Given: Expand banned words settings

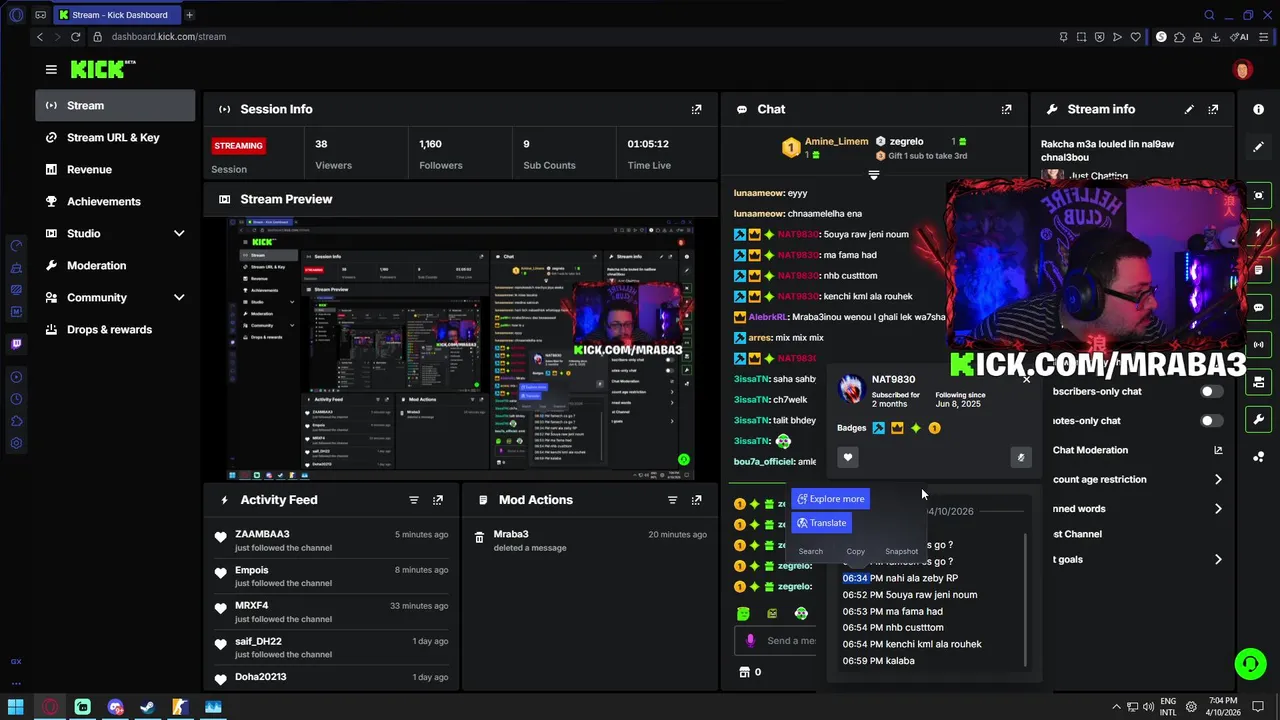Looking at the screenshot, I should click(1218, 509).
